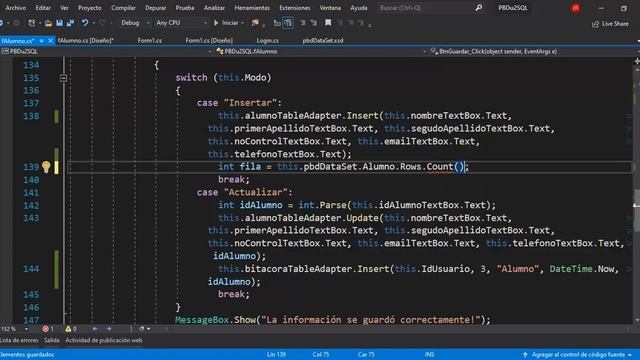Open the Any CPU platform dropdown
The image size is (640, 360).
pyautogui.click(x=181, y=23)
